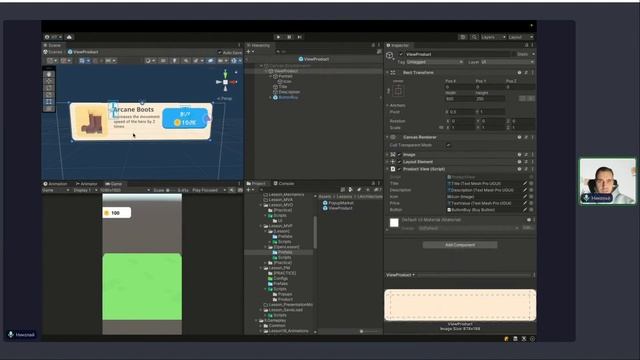Click the search icon in top toolbar
640x360 pixels.
(x=474, y=37)
